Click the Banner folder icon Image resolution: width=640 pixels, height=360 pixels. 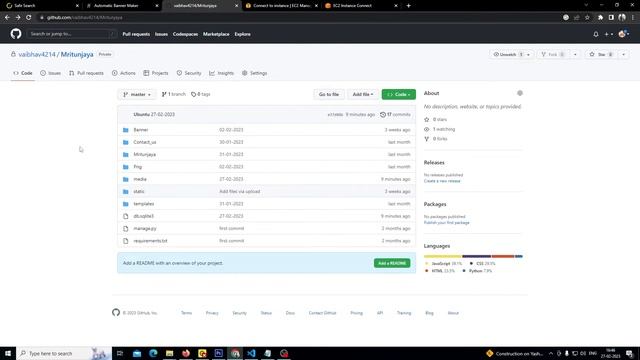[x=126, y=130]
